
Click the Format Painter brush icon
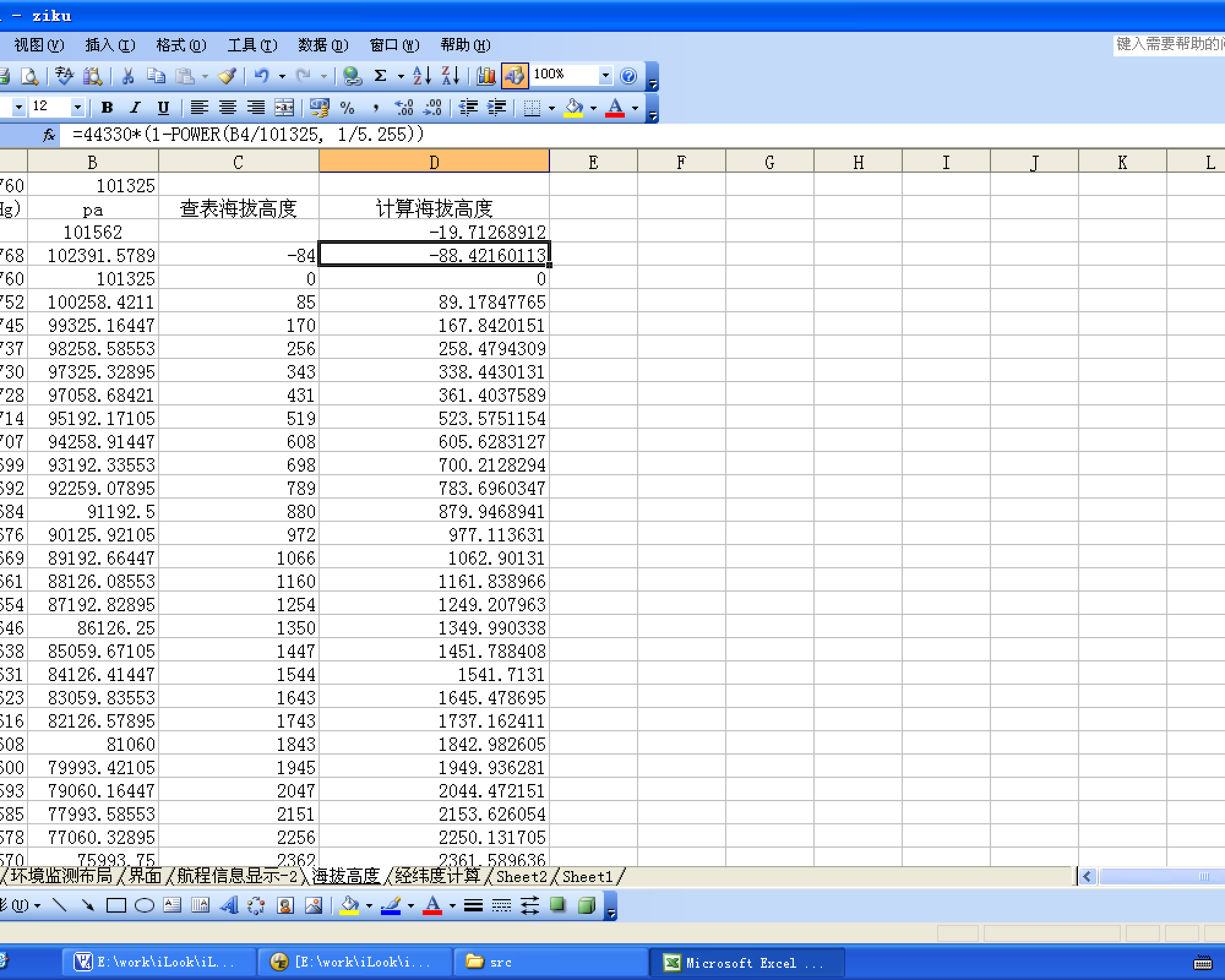[x=227, y=76]
